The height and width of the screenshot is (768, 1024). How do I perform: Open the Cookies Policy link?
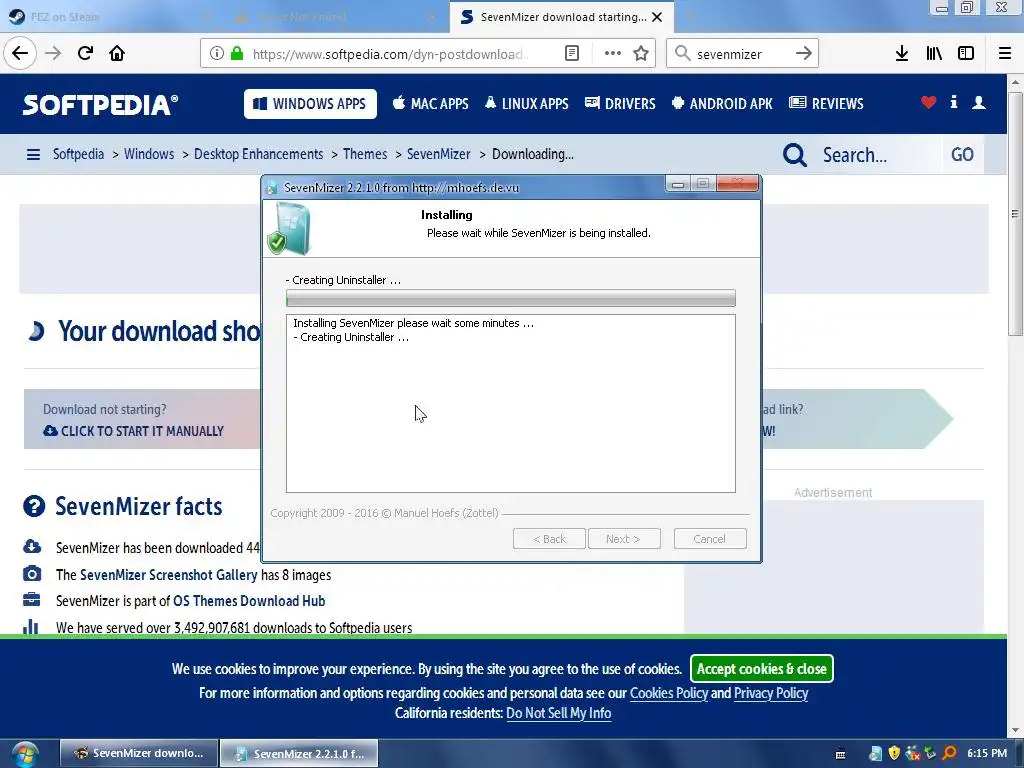tap(669, 693)
